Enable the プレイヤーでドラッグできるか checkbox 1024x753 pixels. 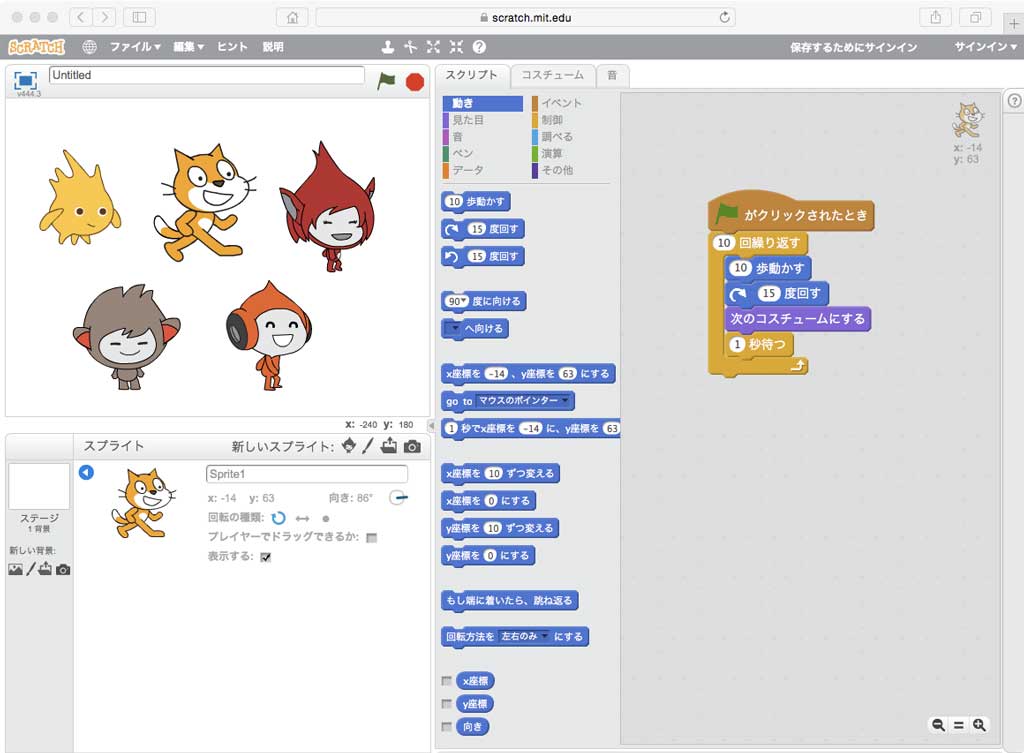371,538
